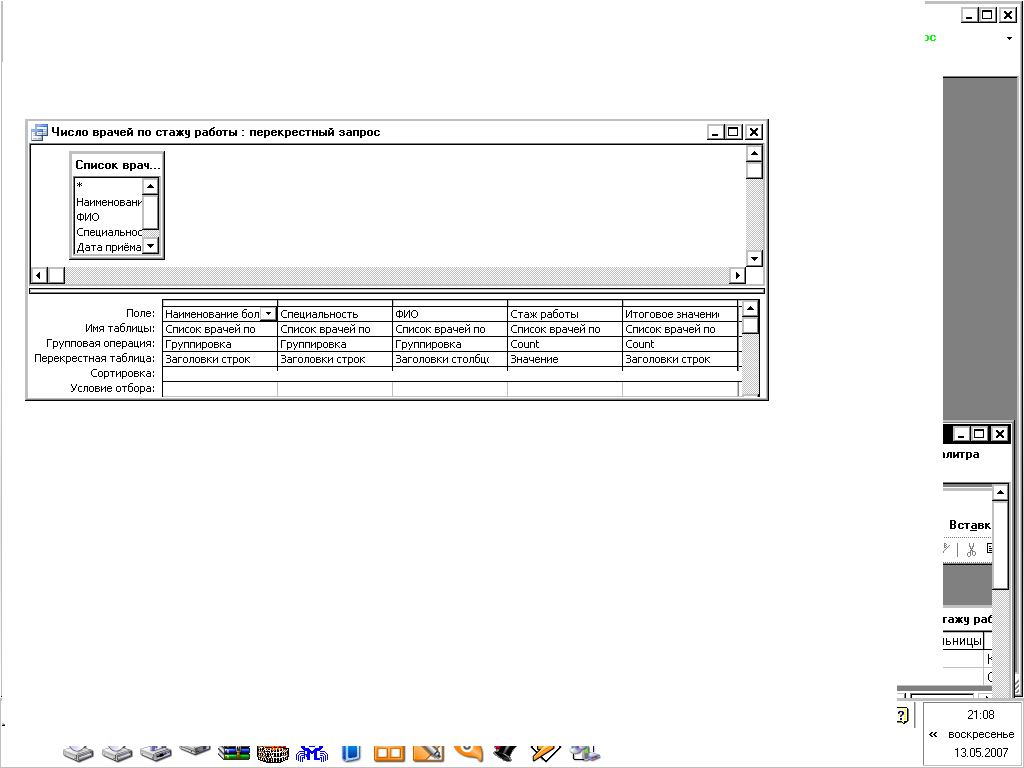
Task: Click Группировка under Специальность column
Action: (x=334, y=344)
